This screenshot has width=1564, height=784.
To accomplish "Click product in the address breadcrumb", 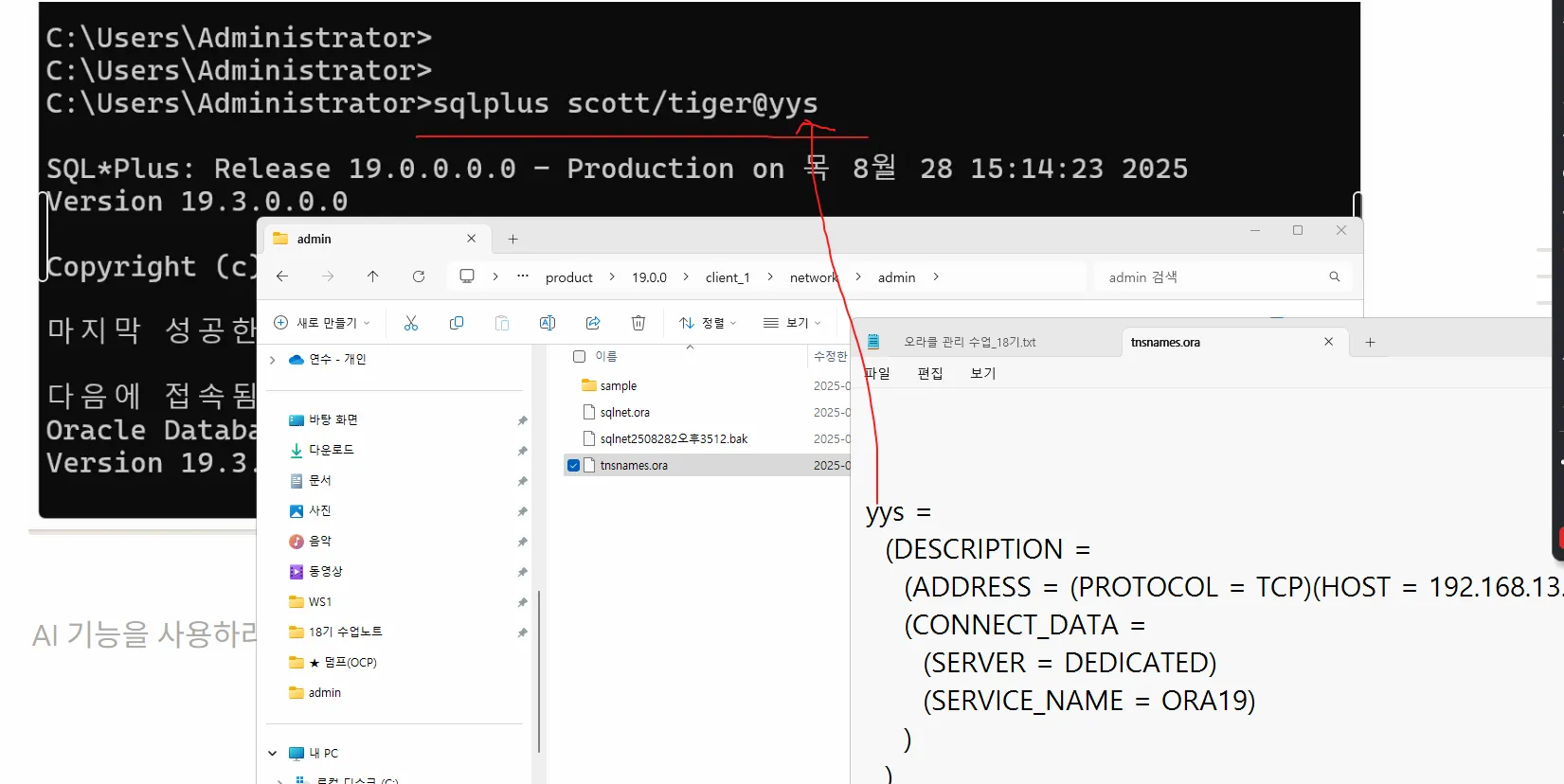I will pyautogui.click(x=569, y=277).
